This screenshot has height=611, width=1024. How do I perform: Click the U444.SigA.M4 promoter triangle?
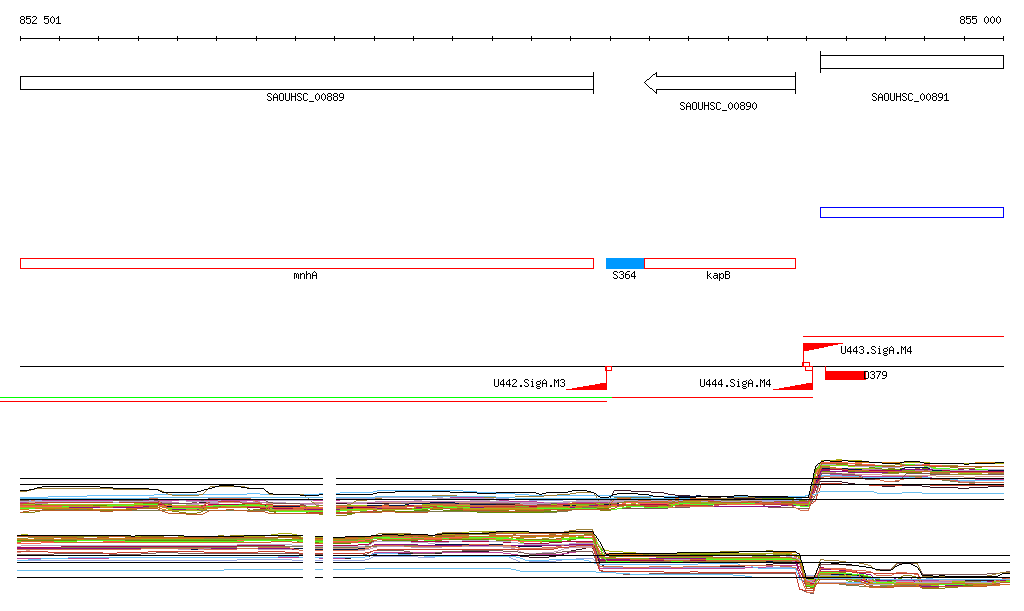(x=794, y=386)
